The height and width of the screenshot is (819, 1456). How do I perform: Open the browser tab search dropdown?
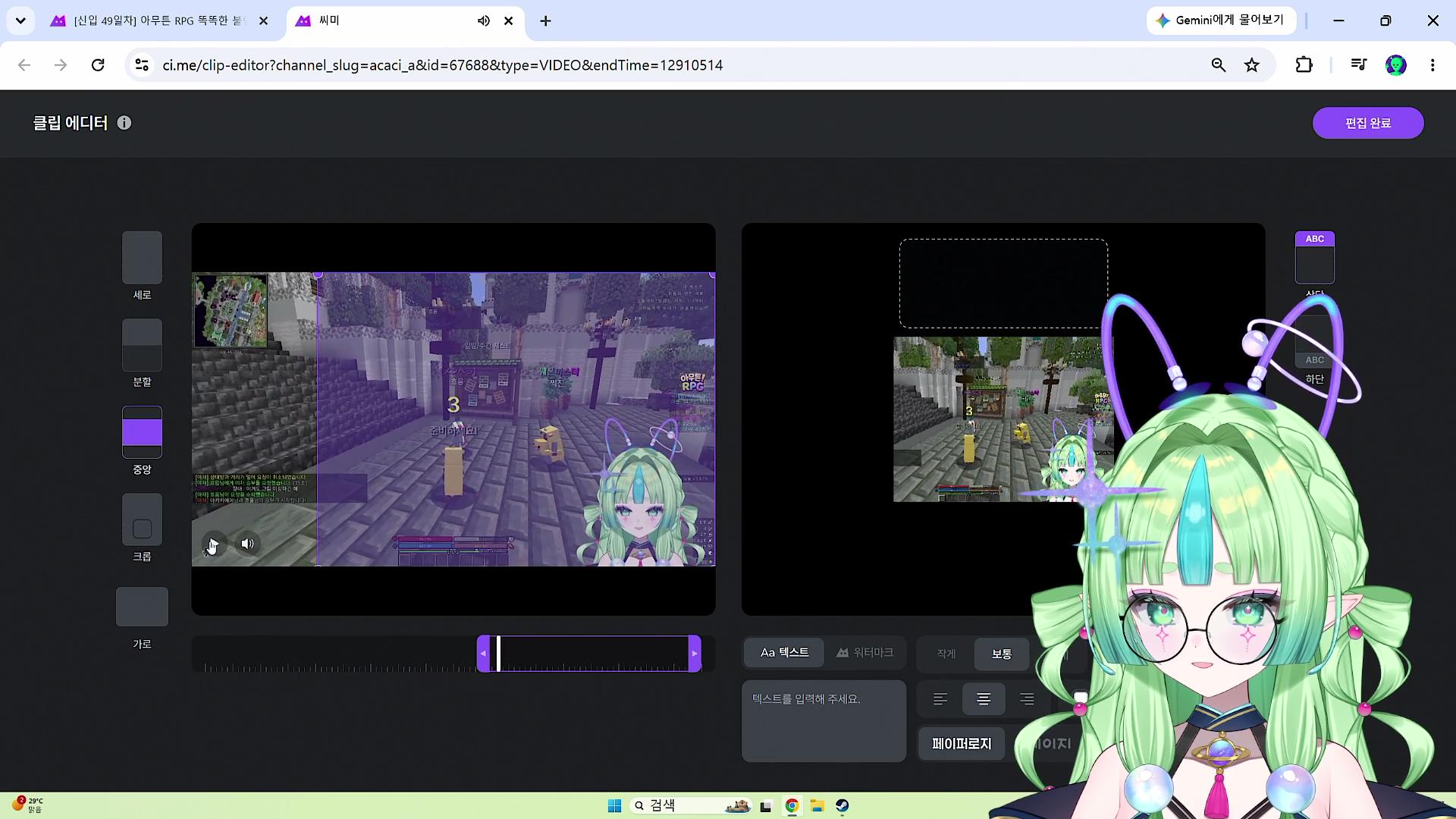coord(20,21)
